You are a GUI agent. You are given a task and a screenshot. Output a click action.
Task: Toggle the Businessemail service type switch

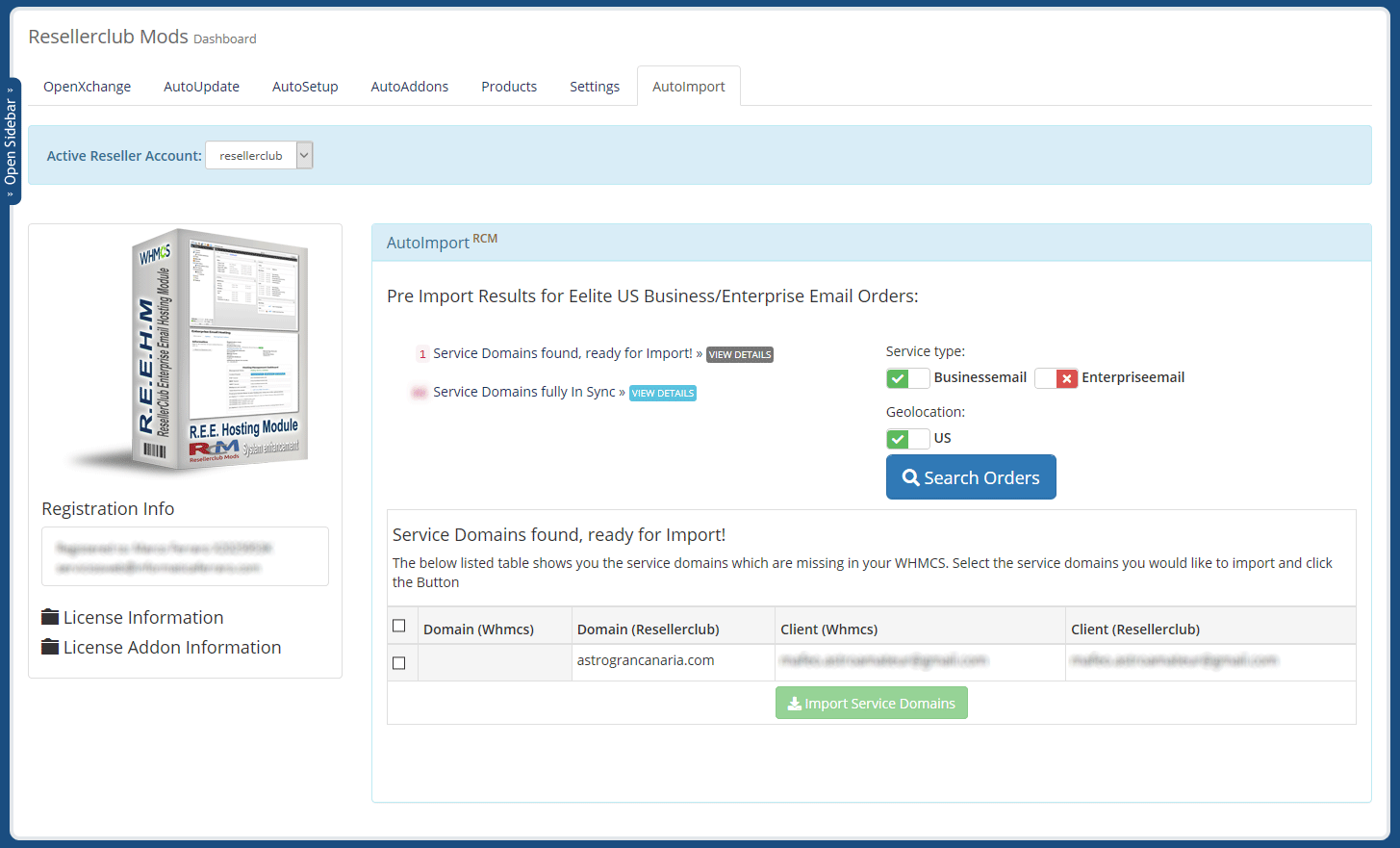click(x=907, y=378)
